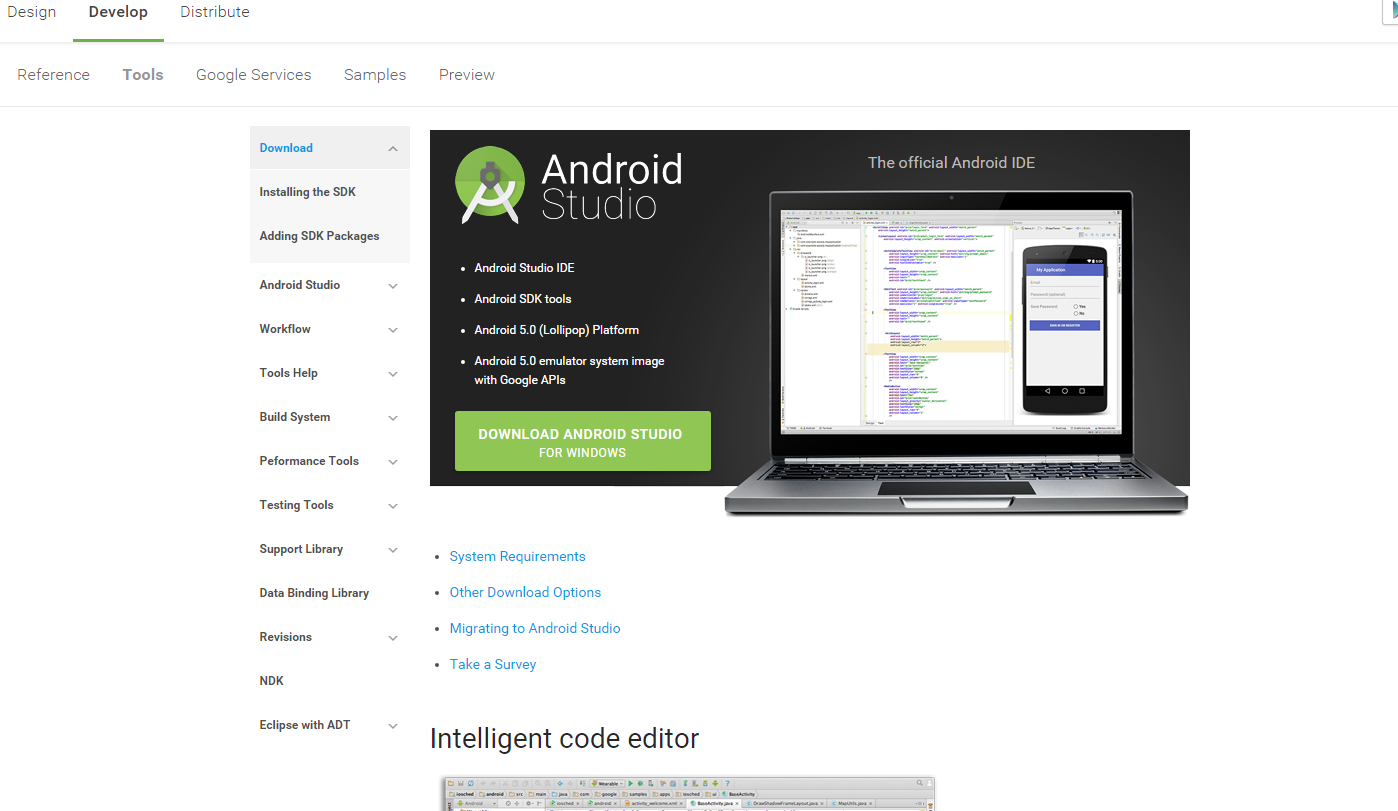Click the Tools Help sidebar label
Viewport: 1398px width, 811px height.
[x=288, y=373]
